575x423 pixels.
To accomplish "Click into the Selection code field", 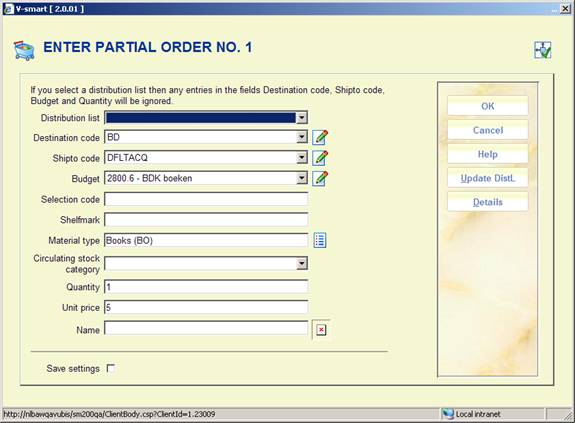I will click(x=206, y=199).
